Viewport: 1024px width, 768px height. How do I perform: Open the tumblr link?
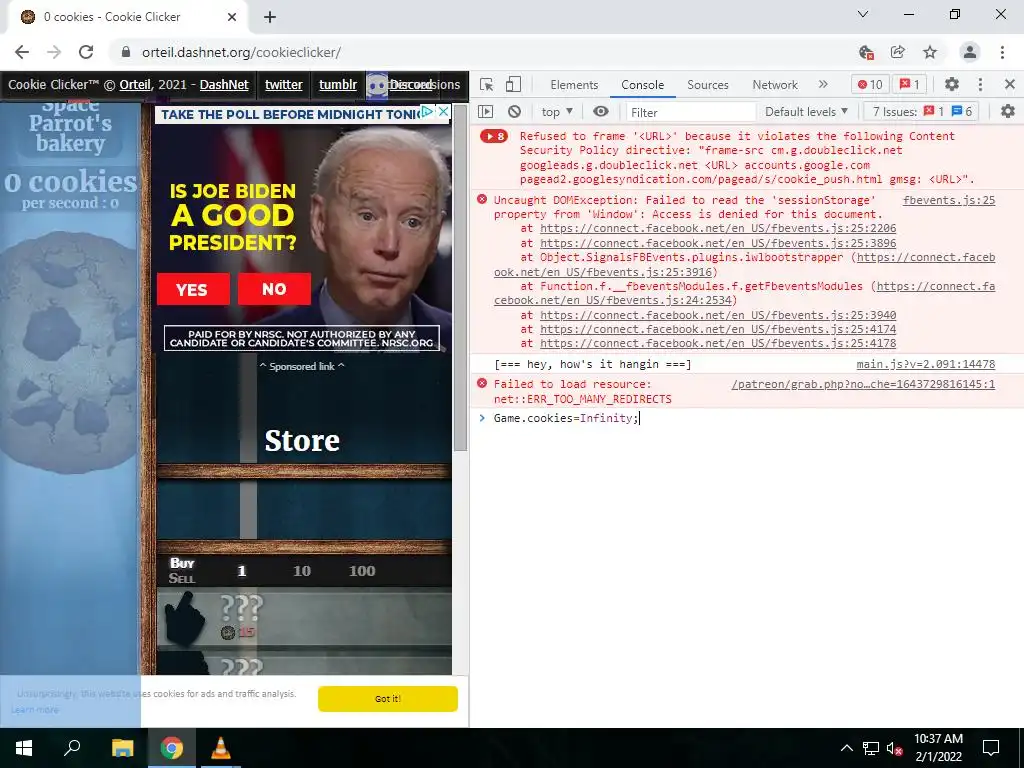338,85
